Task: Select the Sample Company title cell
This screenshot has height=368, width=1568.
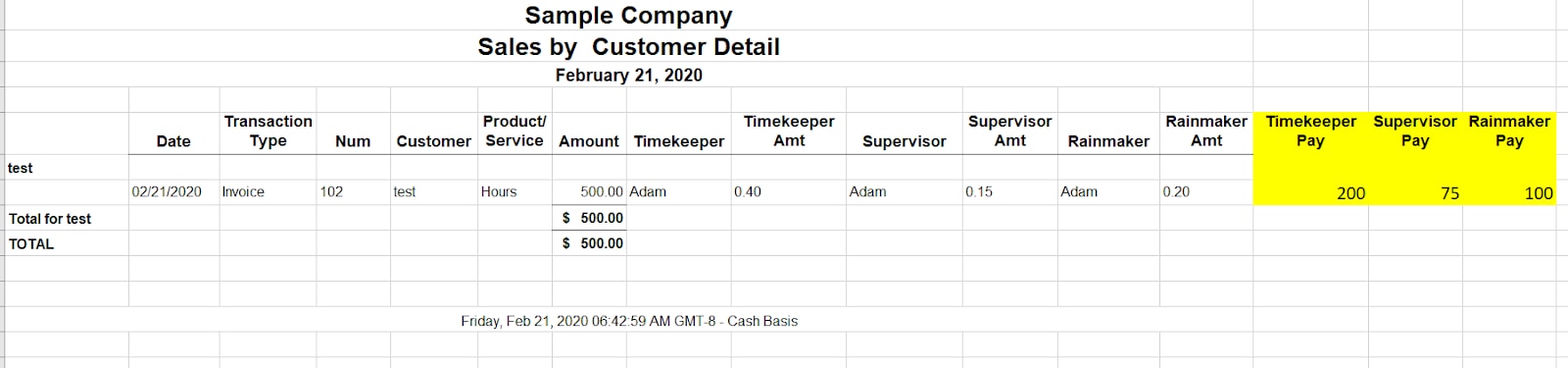Action: pos(628,16)
